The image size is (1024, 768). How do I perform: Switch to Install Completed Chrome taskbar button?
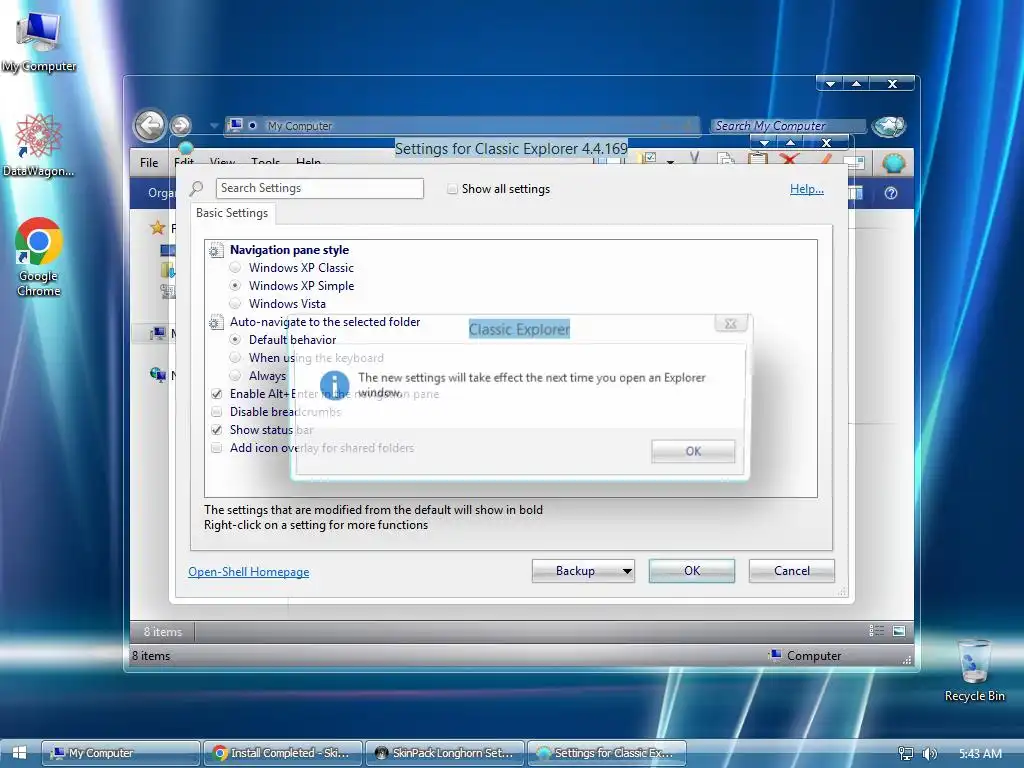(282, 753)
